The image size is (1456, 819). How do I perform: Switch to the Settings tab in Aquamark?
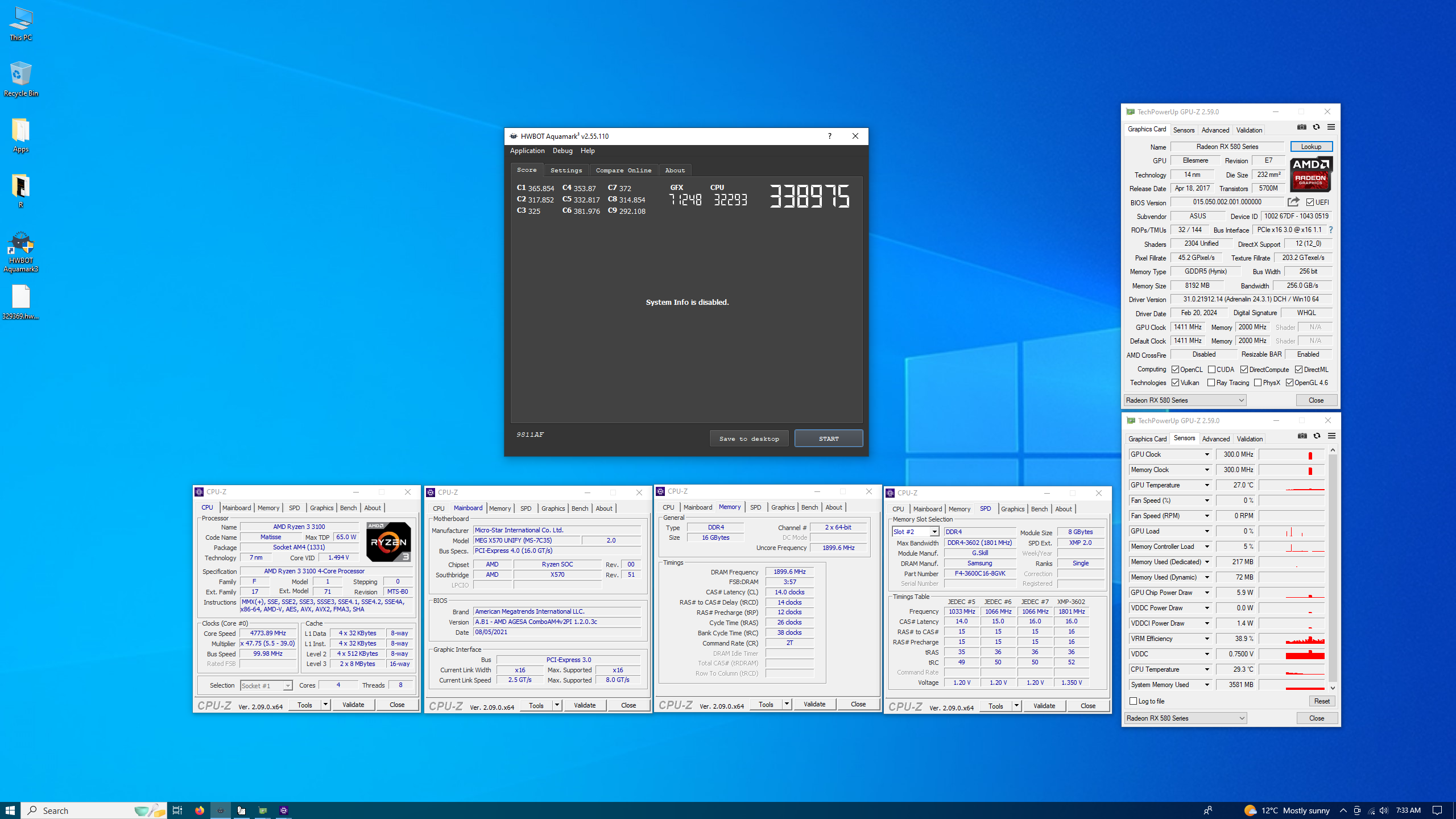coord(566,170)
